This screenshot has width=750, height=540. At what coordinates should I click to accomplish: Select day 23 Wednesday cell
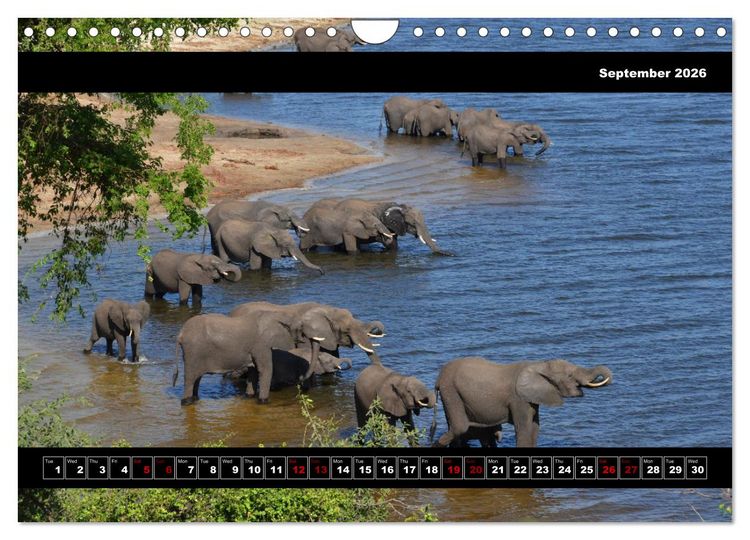pyautogui.click(x=541, y=468)
